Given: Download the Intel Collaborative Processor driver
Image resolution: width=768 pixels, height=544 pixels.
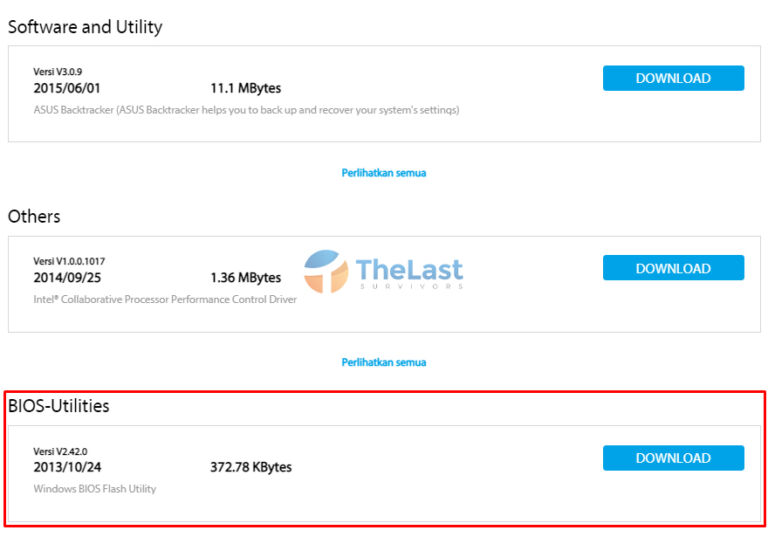Looking at the screenshot, I should coord(673,268).
